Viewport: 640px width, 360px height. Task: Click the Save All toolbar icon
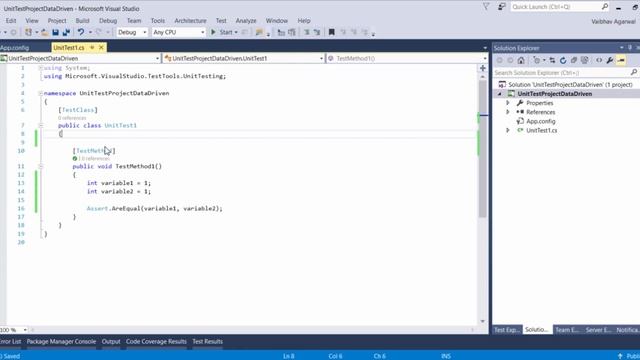(66, 32)
